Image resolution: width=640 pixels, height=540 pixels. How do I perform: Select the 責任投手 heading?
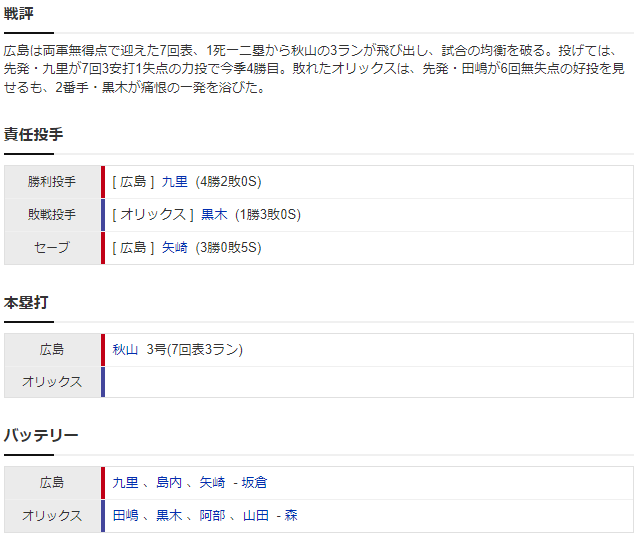click(x=33, y=134)
